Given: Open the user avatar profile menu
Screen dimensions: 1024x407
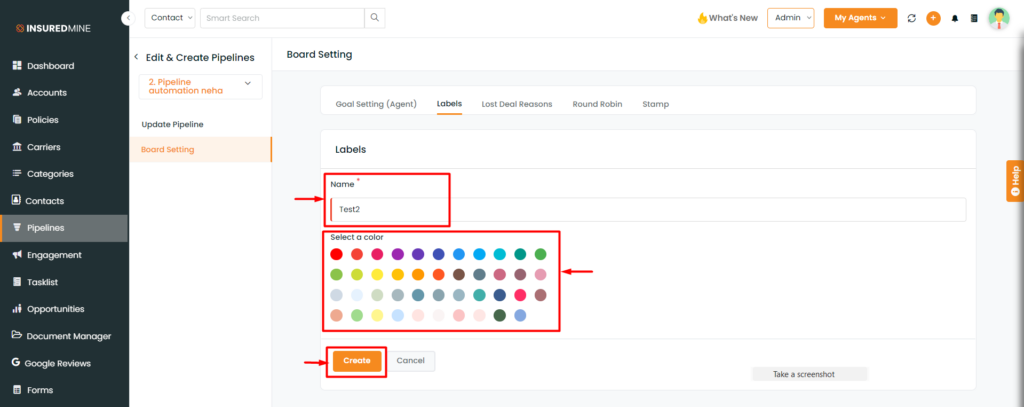Looking at the screenshot, I should [999, 18].
